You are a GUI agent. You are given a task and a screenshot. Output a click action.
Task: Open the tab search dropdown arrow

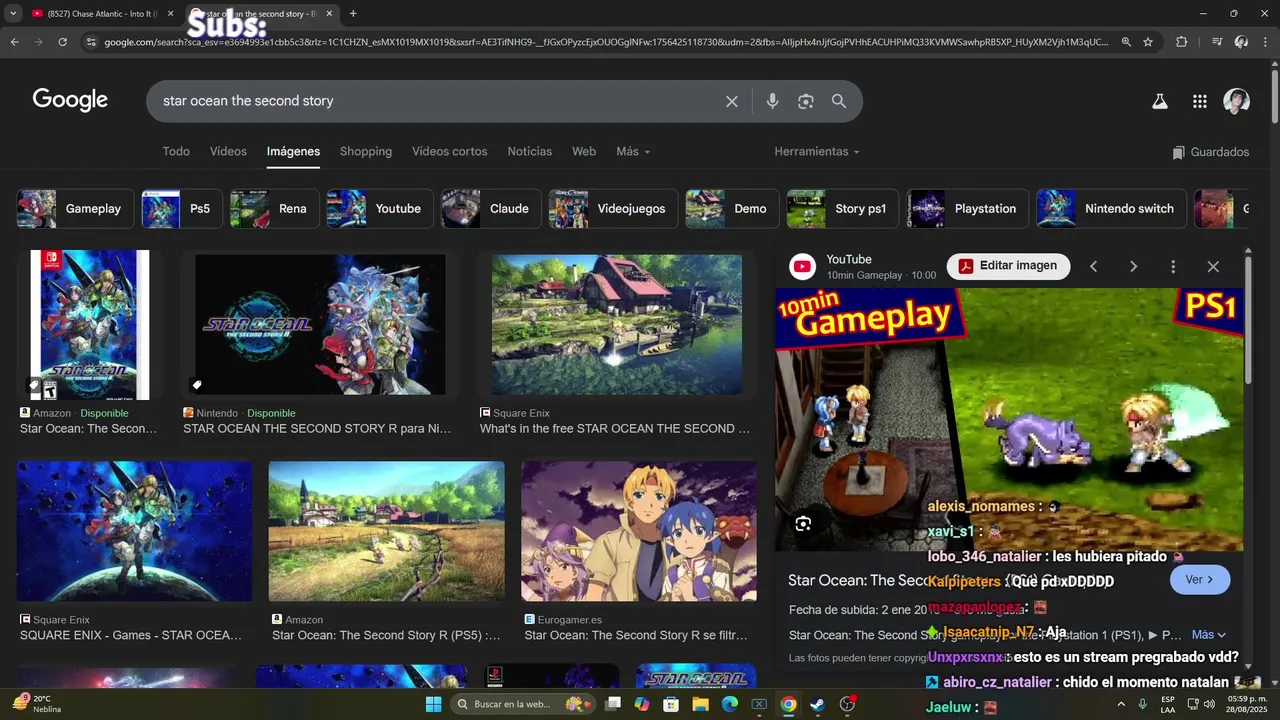(13, 14)
